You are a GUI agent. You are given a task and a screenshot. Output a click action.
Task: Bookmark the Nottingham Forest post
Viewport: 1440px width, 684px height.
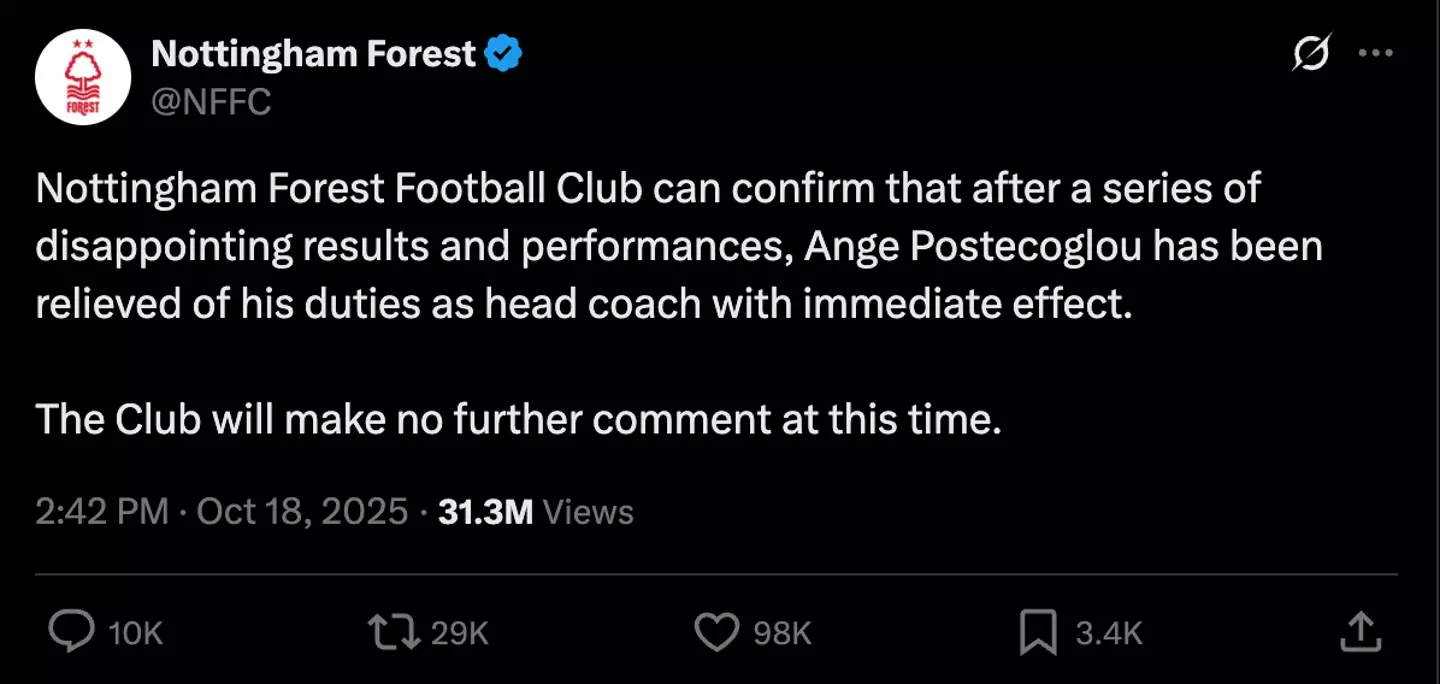pos(1037,631)
